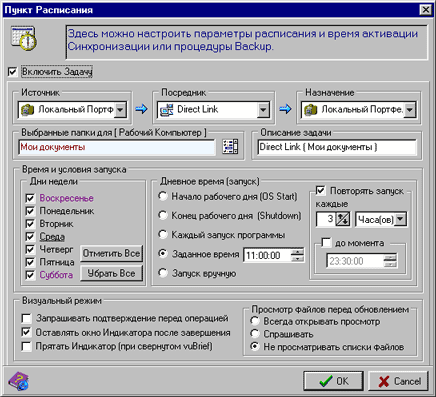436x397 pixels.
Task: Uncheck Среда day
Action: pyautogui.click(x=30, y=237)
